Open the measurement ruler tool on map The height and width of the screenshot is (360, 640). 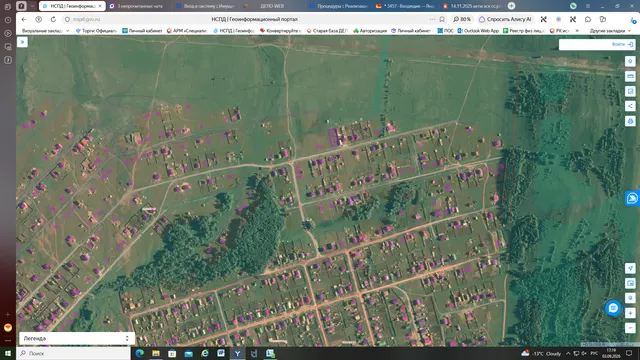pyautogui.click(x=630, y=76)
